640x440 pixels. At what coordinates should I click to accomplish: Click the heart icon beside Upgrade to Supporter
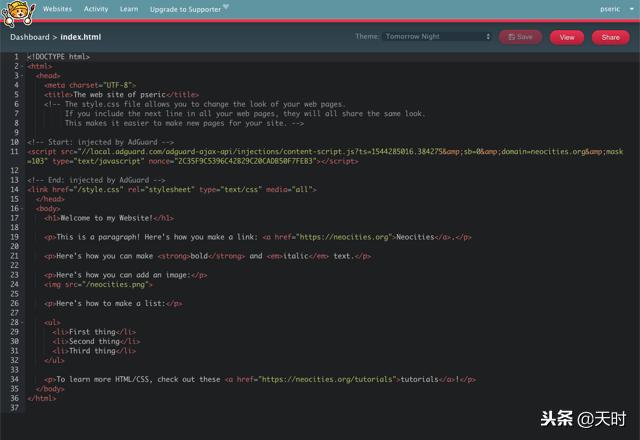click(x=226, y=7)
